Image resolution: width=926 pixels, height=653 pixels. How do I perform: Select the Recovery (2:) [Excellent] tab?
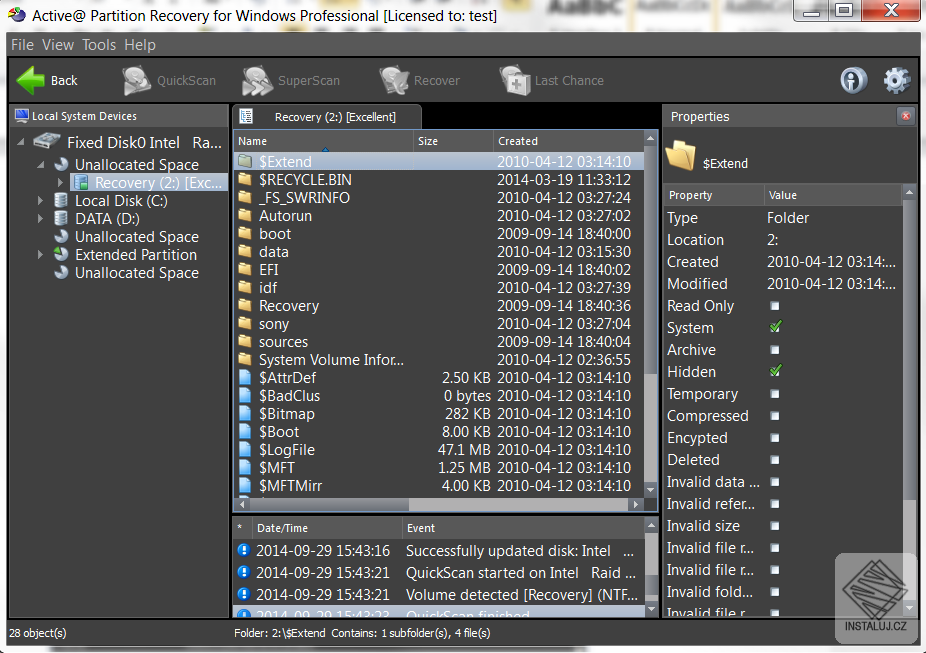327,117
